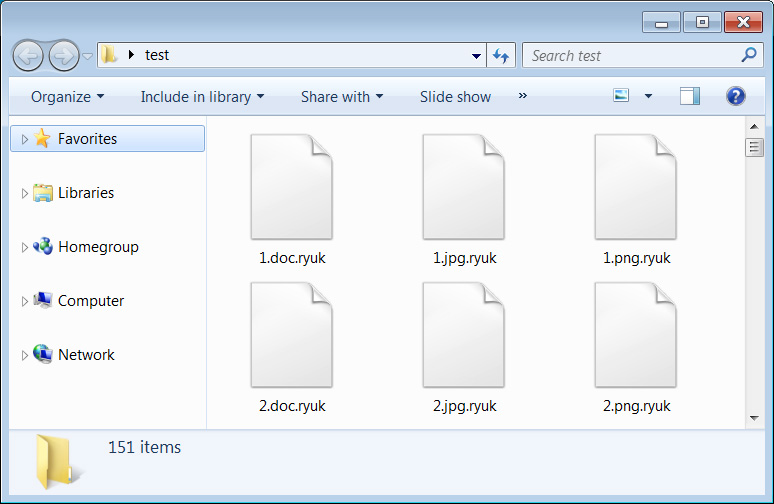Expand breadcrumb arrow before 'test'
This screenshot has width=774, height=504.
tap(131, 55)
